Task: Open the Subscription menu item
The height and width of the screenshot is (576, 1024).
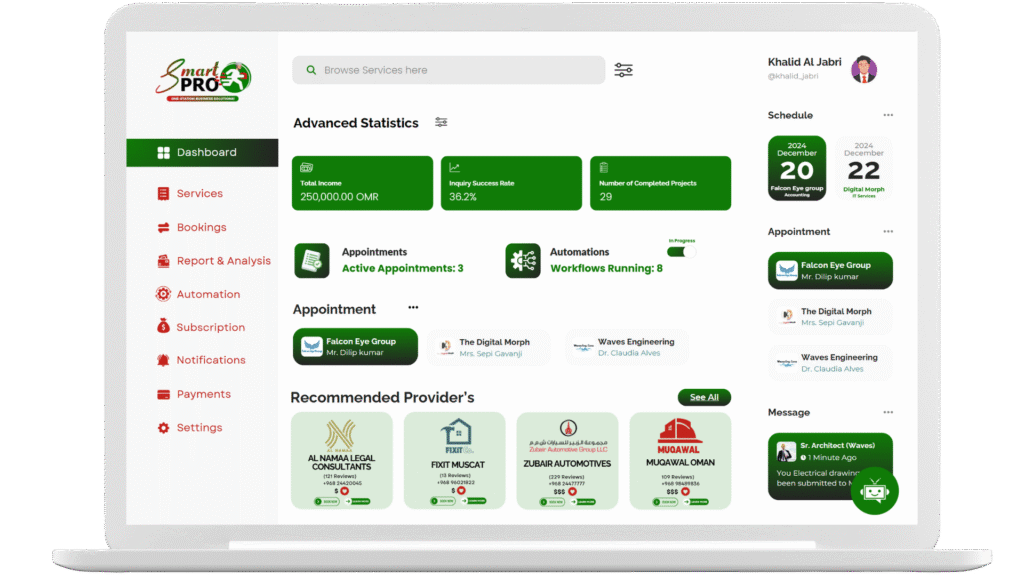Action: 210,327
